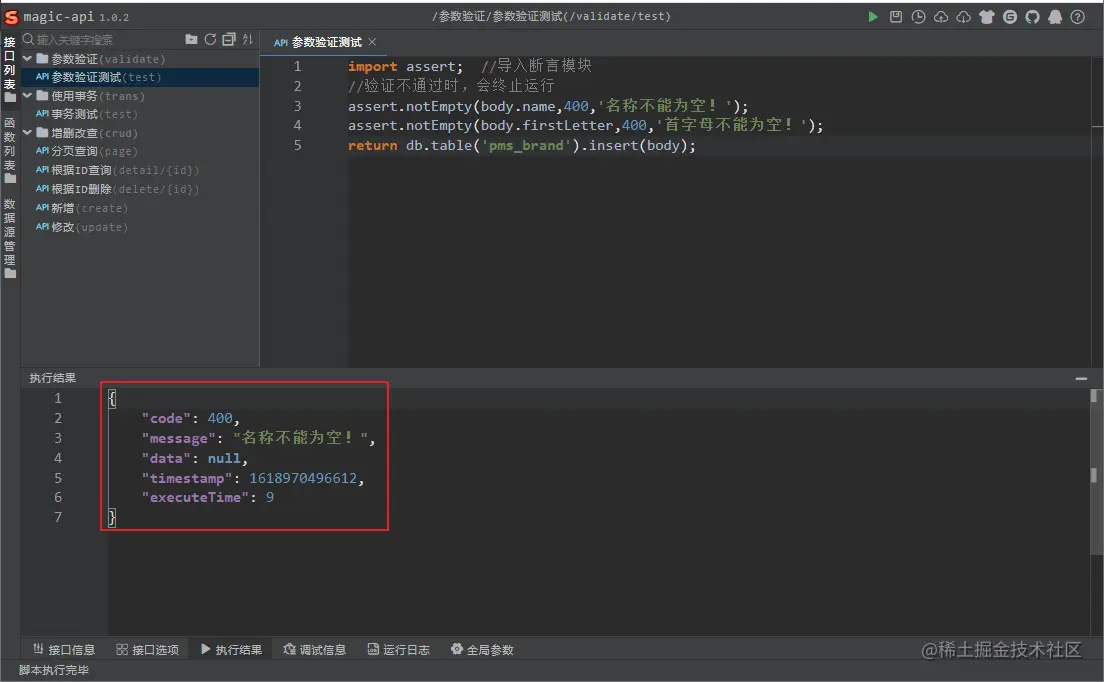This screenshot has width=1104, height=682.
Task: Open the 接口选项 bottom tab
Action: pyautogui.click(x=148, y=650)
